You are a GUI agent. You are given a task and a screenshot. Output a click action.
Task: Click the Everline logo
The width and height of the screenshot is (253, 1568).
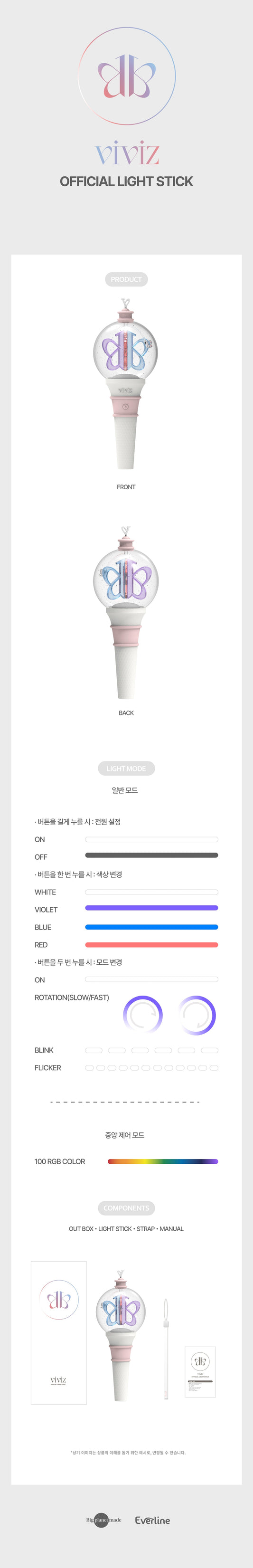click(153, 1520)
